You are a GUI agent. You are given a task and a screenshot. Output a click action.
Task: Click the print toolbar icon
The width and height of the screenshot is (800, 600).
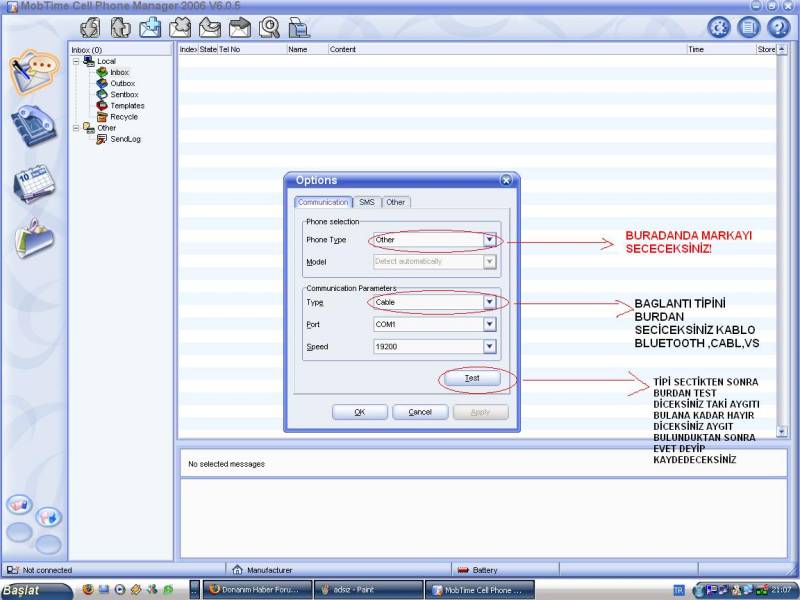pyautogui.click(x=299, y=28)
